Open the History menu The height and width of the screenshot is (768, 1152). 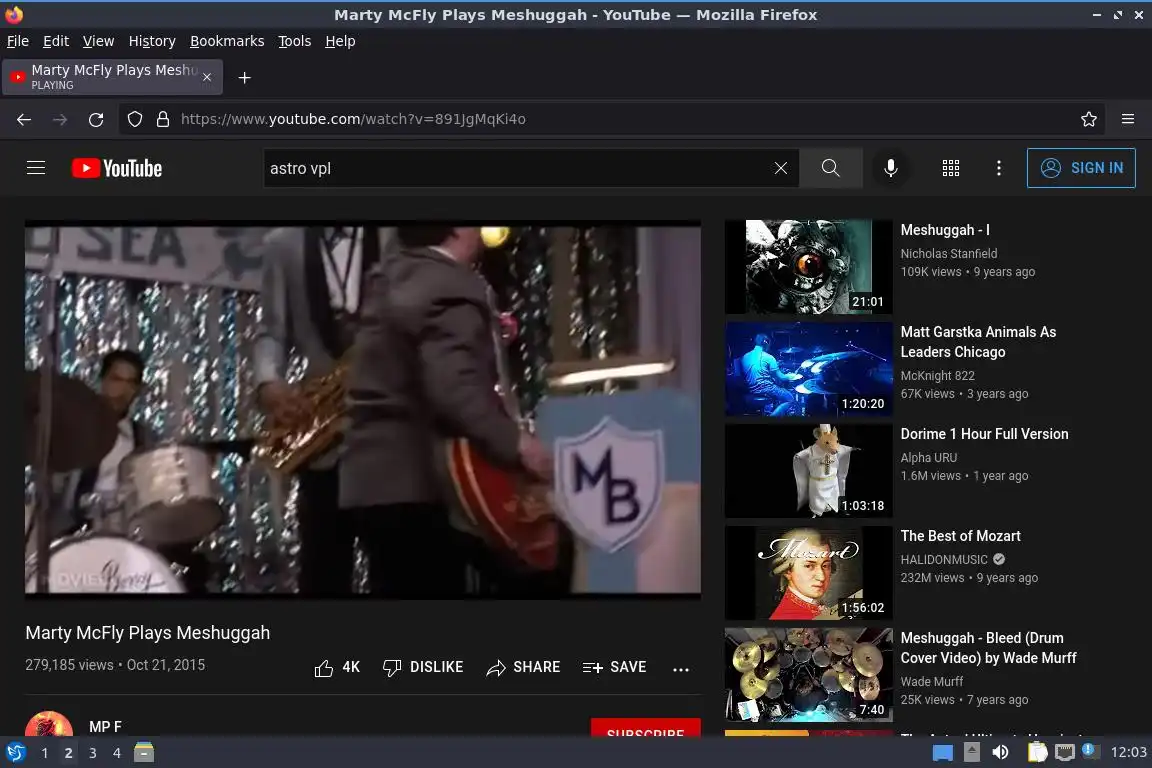[152, 41]
